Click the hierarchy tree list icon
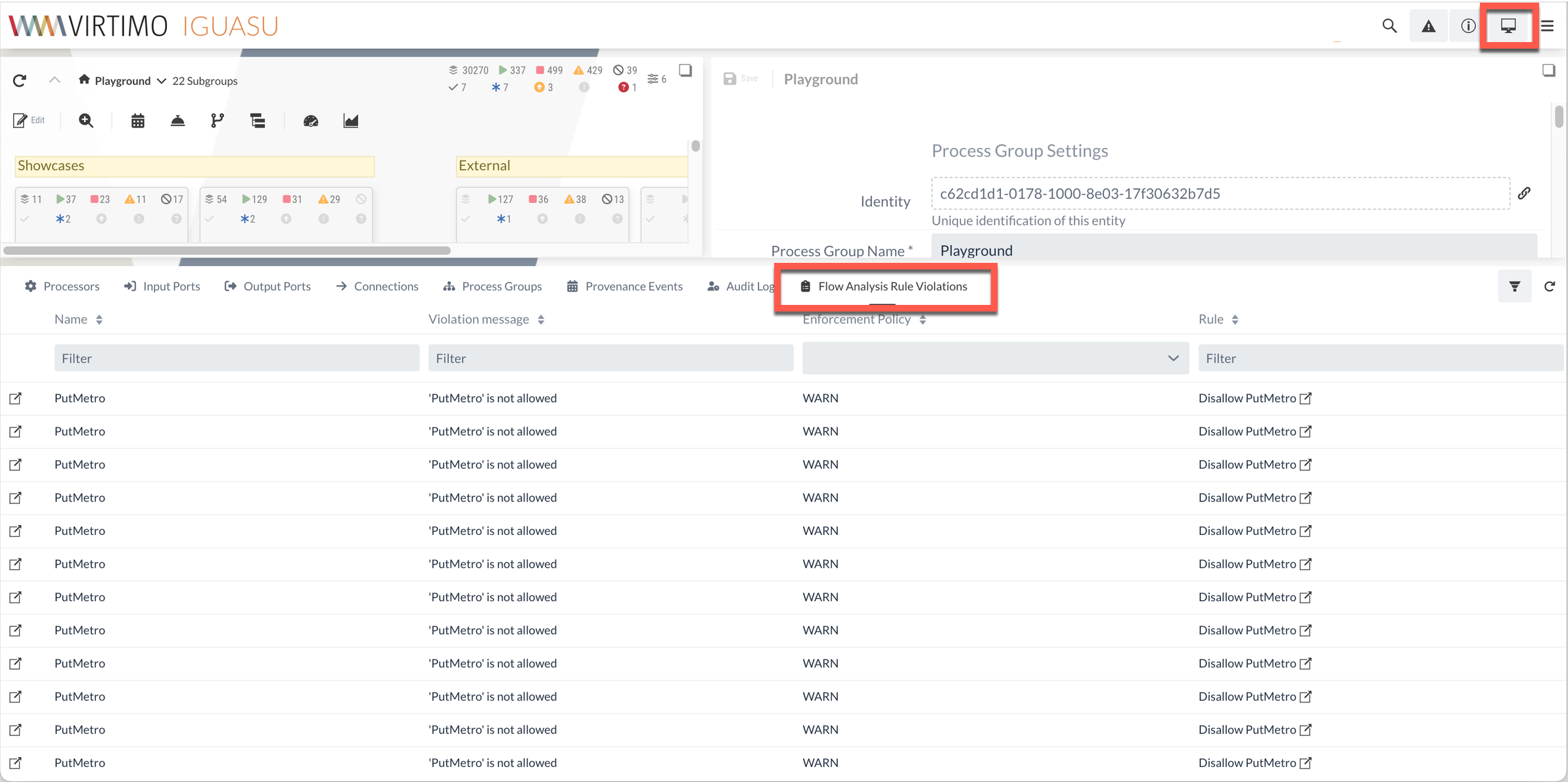The width and height of the screenshot is (1568, 782). click(x=258, y=121)
